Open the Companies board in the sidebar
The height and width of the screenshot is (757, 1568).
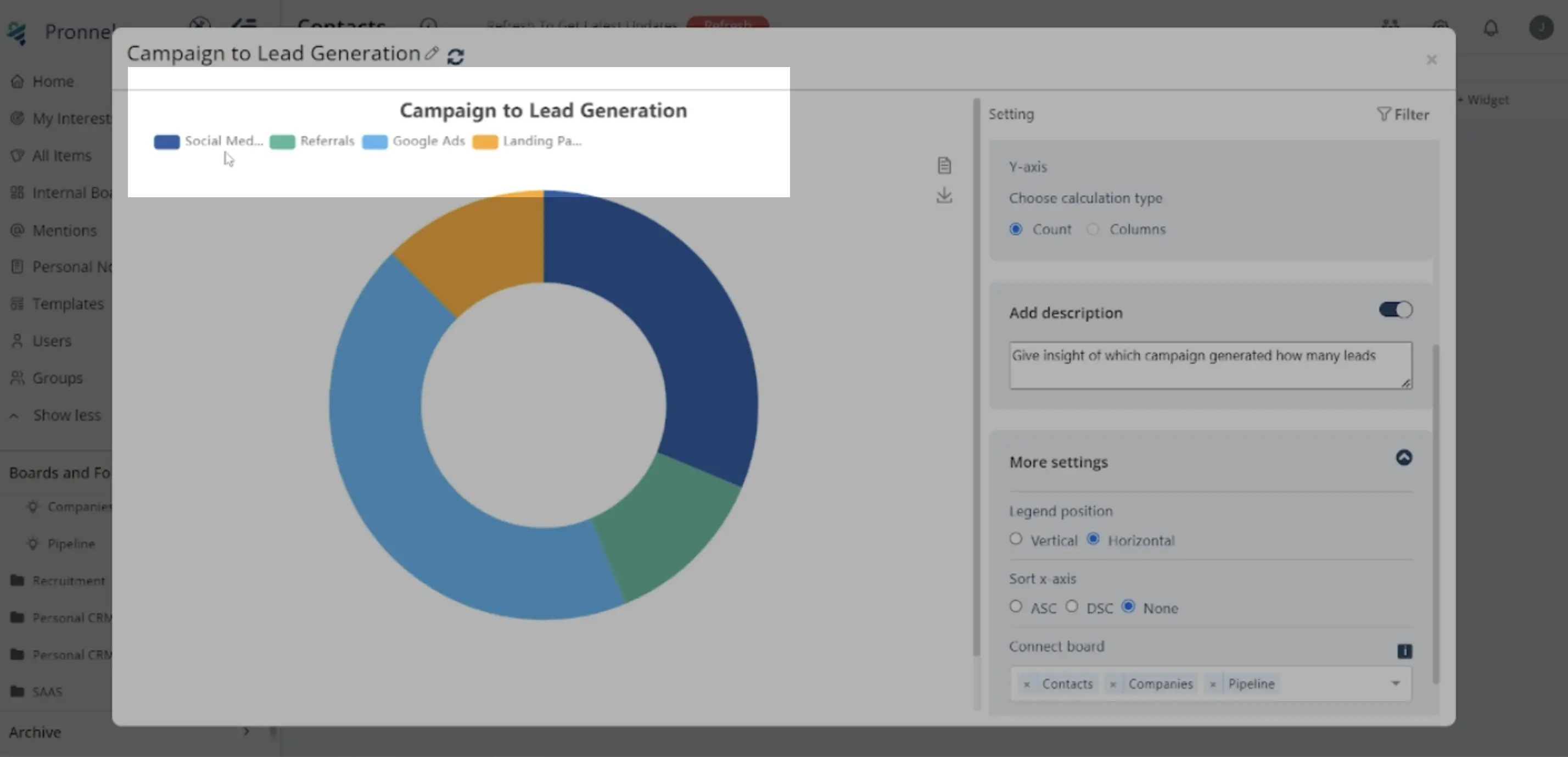pos(79,506)
